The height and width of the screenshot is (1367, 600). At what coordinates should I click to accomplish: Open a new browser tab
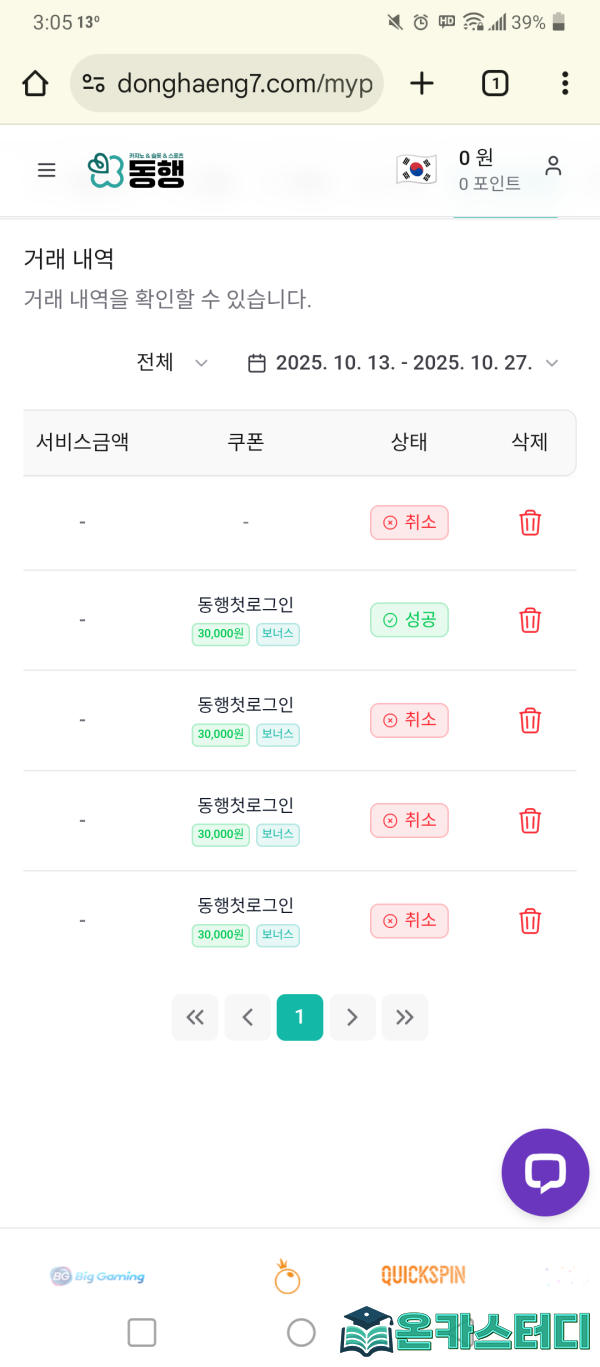(422, 83)
